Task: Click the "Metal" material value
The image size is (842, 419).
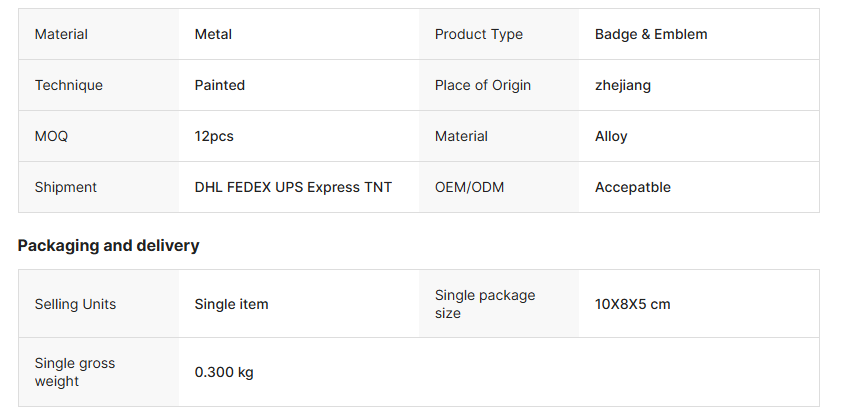Action: tap(213, 34)
